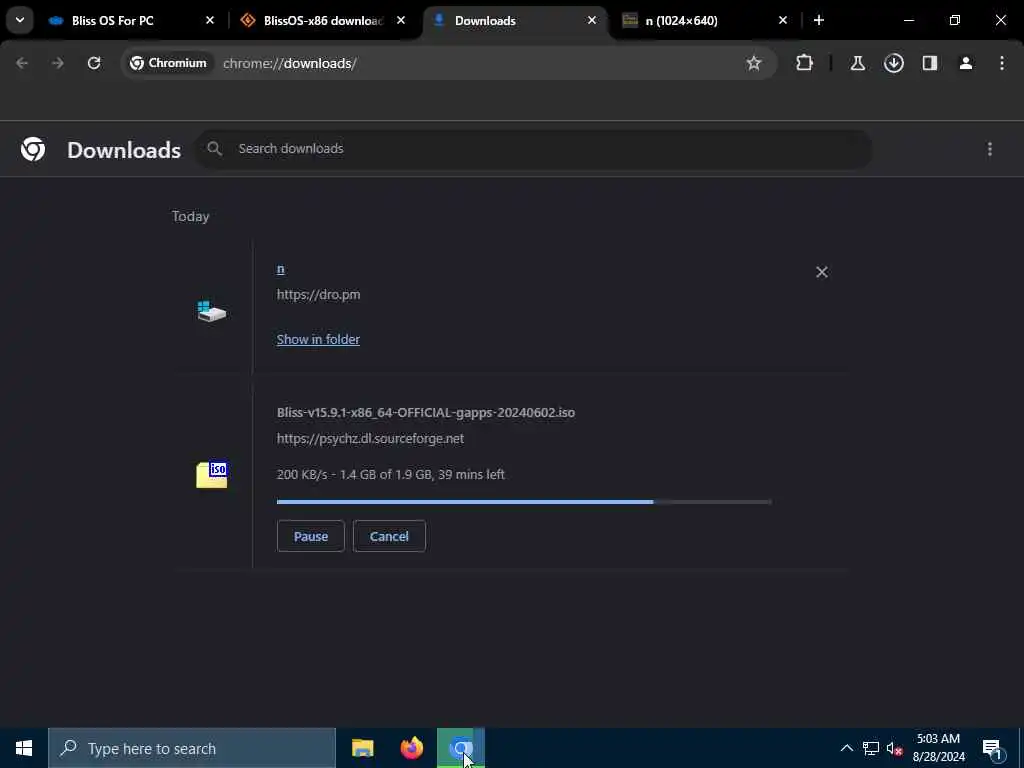The height and width of the screenshot is (768, 1024).
Task: Open the network status tray icon
Action: click(871, 748)
